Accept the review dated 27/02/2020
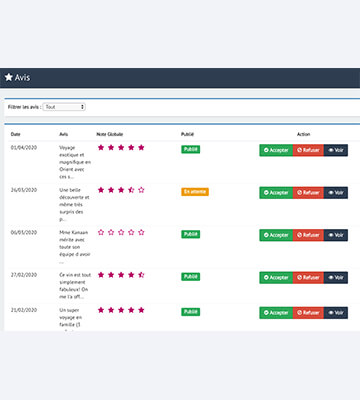This screenshot has width=360, height=400. [x=276, y=278]
